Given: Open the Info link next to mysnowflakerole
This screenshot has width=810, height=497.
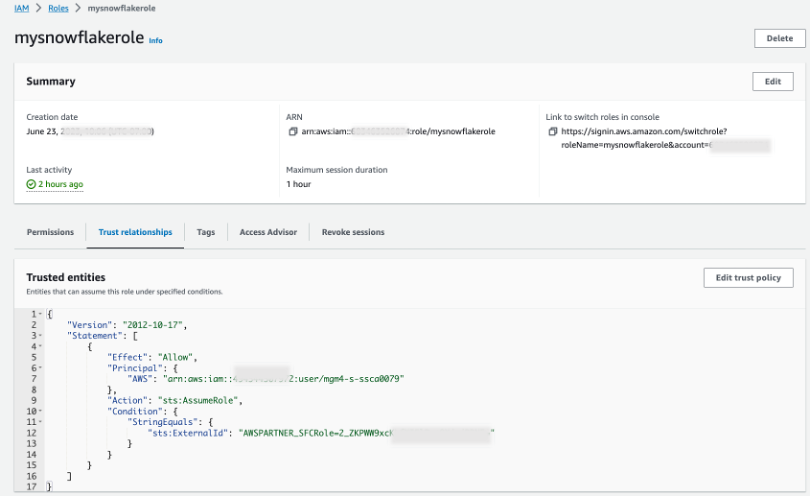Looking at the screenshot, I should tap(155, 40).
